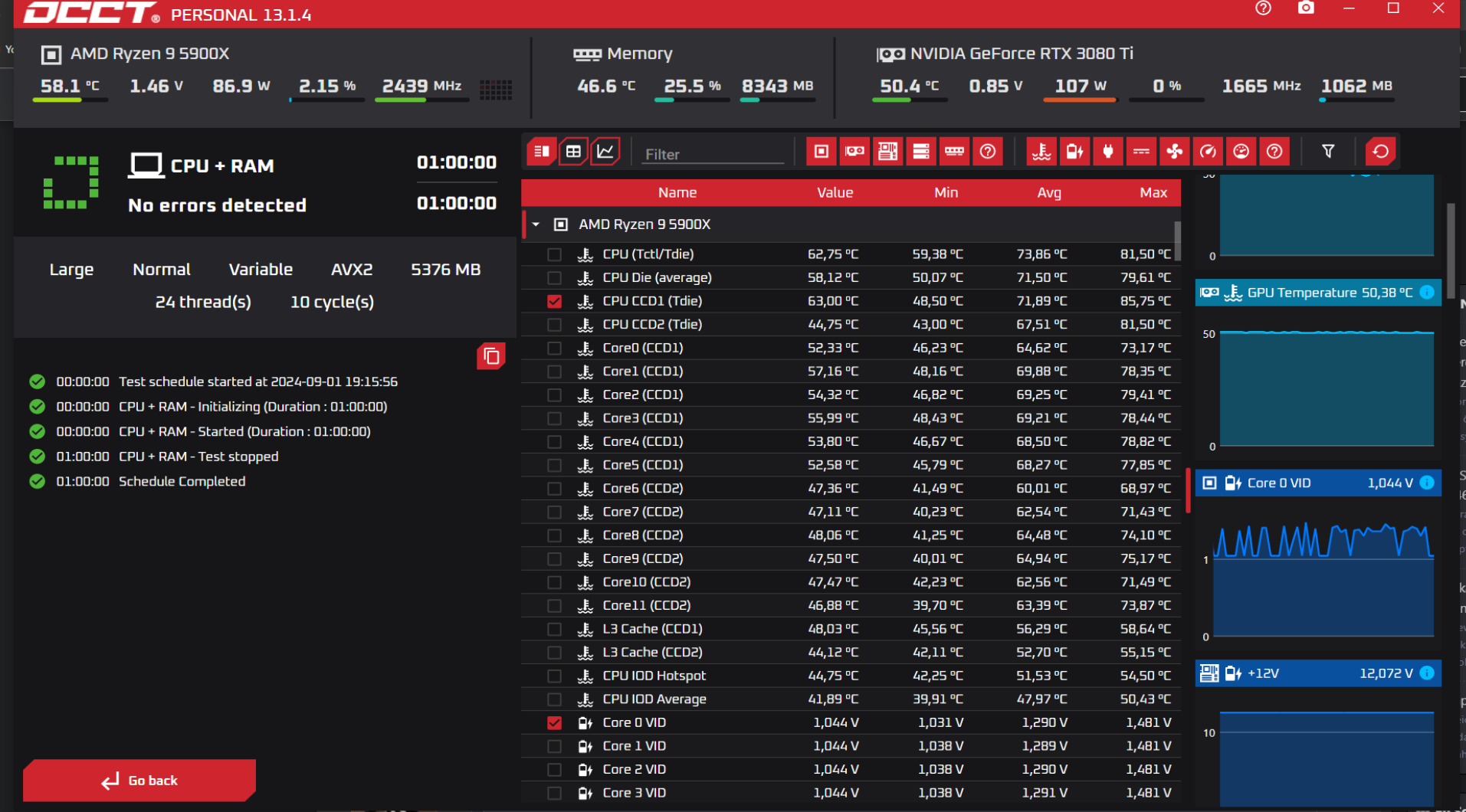This screenshot has height=812, width=1466.
Task: Show info for the GPU Temperature graph
Action: click(x=1427, y=292)
